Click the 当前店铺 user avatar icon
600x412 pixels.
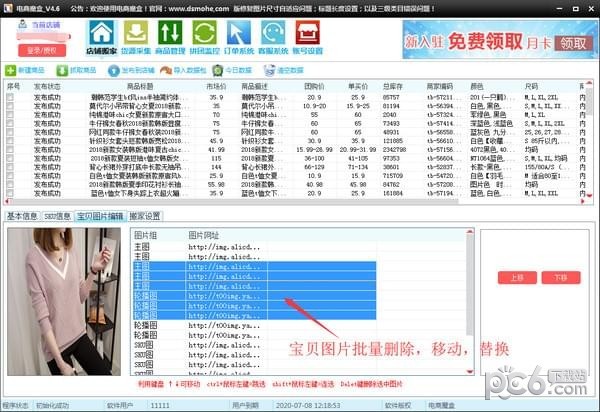23,24
